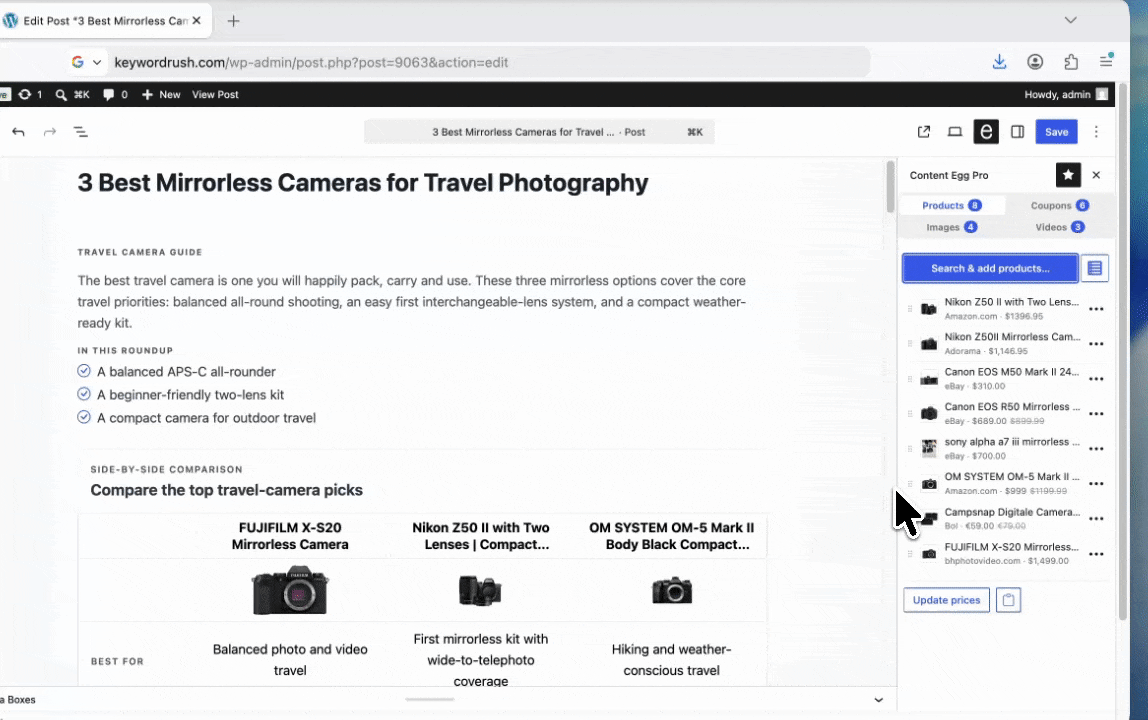Switch to the Videos tab
Viewport: 1148px width, 720px height.
pyautogui.click(x=1059, y=227)
